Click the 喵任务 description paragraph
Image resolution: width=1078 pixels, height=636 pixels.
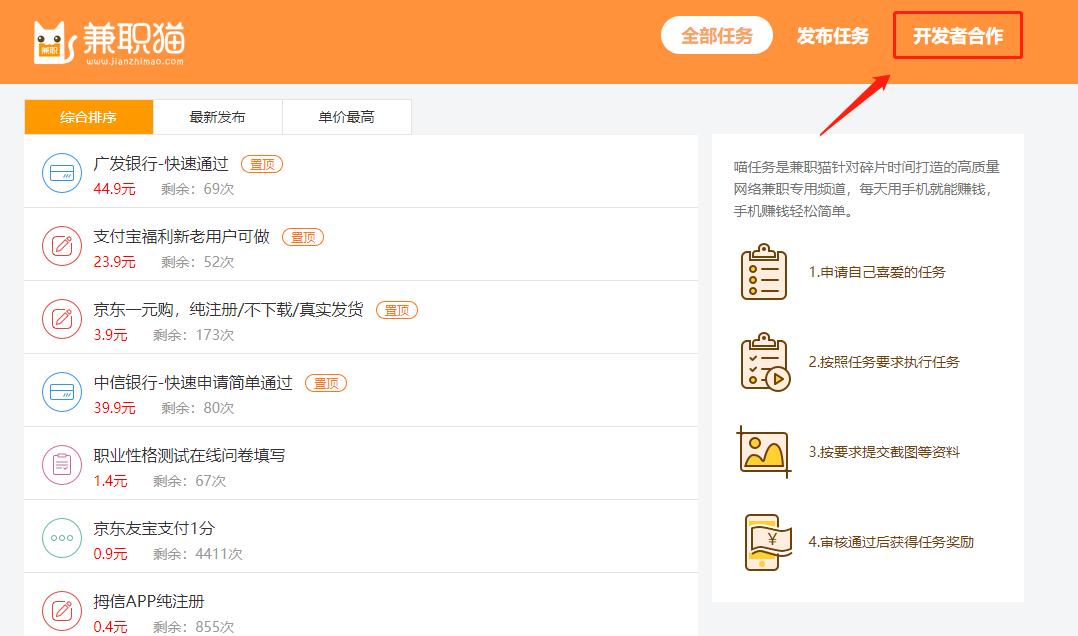point(867,189)
